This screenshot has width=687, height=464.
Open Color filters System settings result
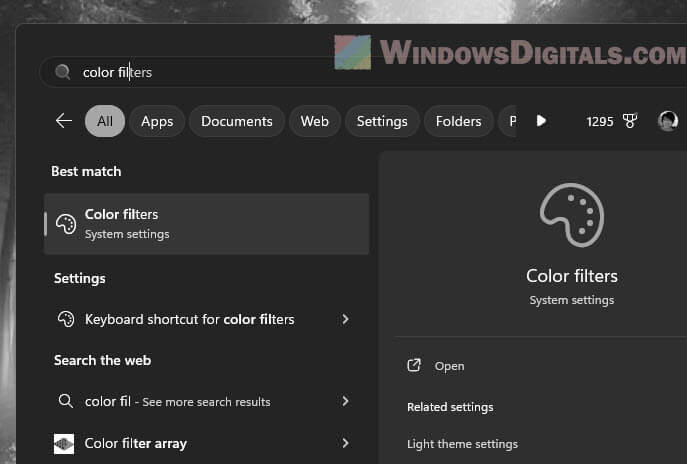[x=206, y=224]
